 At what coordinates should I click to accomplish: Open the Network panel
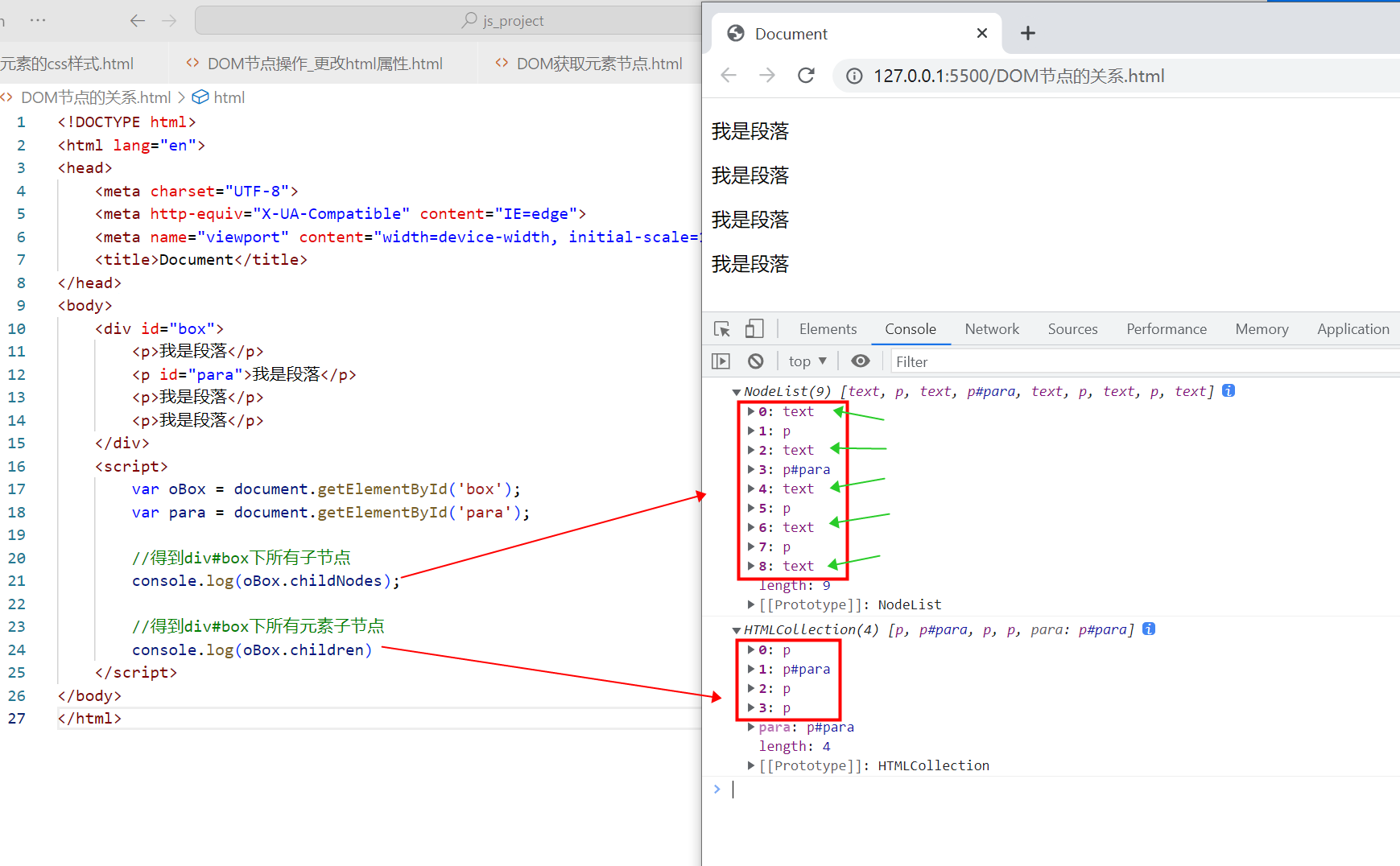[992, 329]
